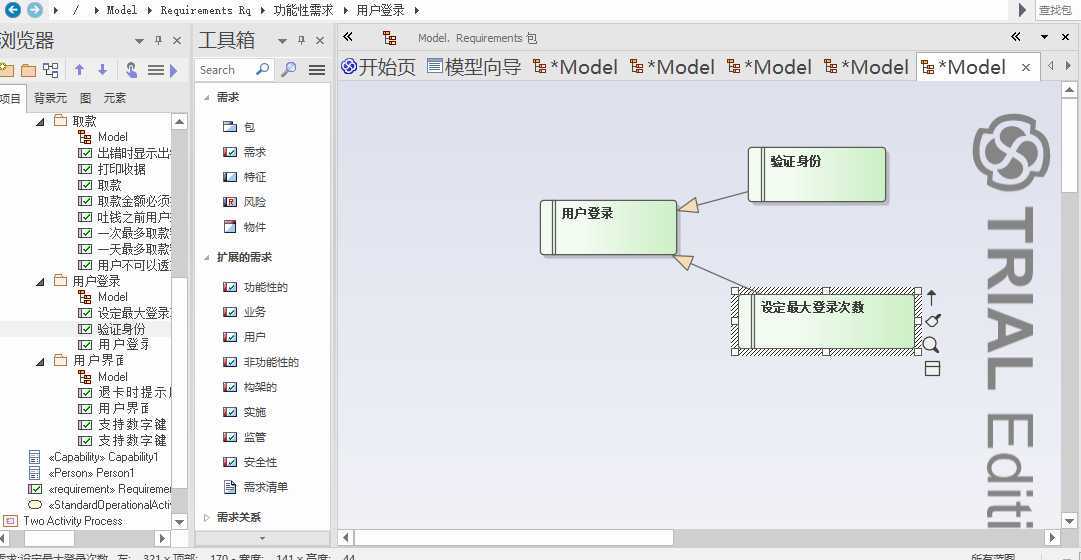Image resolution: width=1081 pixels, height=560 pixels.
Task: Select the 验证身份 element on diagram
Action: (817, 174)
